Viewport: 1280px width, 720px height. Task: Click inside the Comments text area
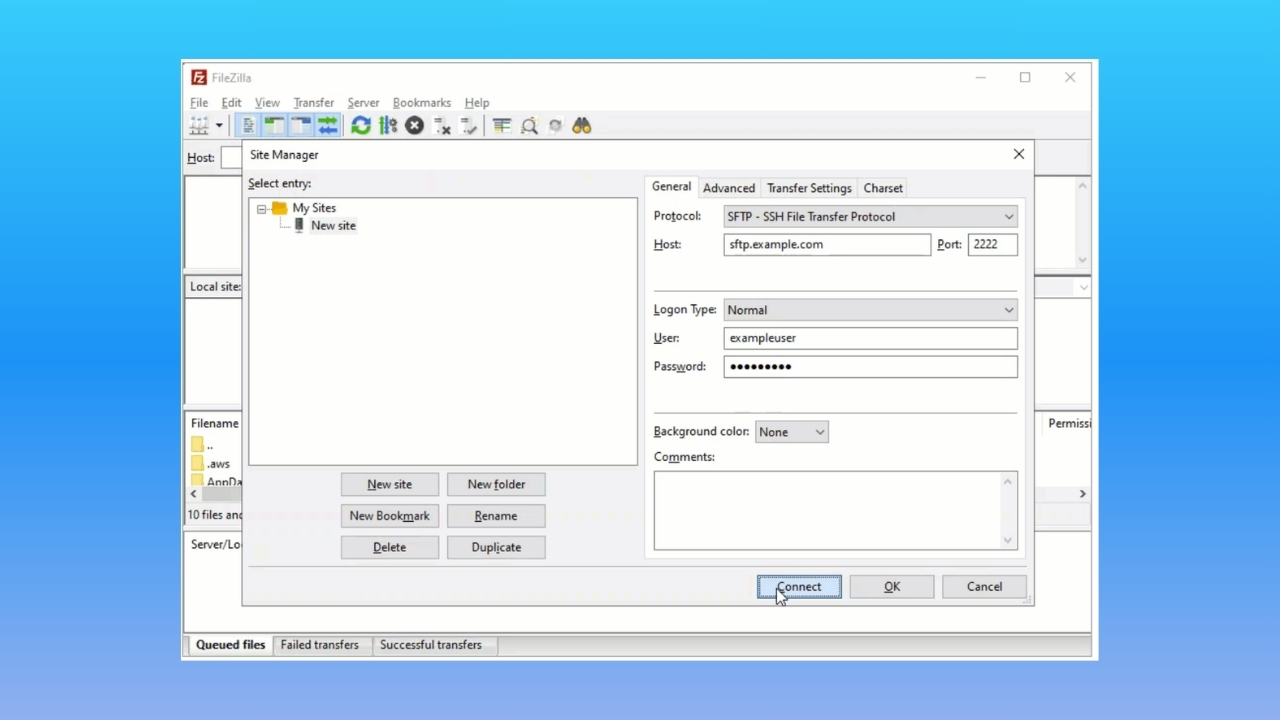click(x=827, y=510)
